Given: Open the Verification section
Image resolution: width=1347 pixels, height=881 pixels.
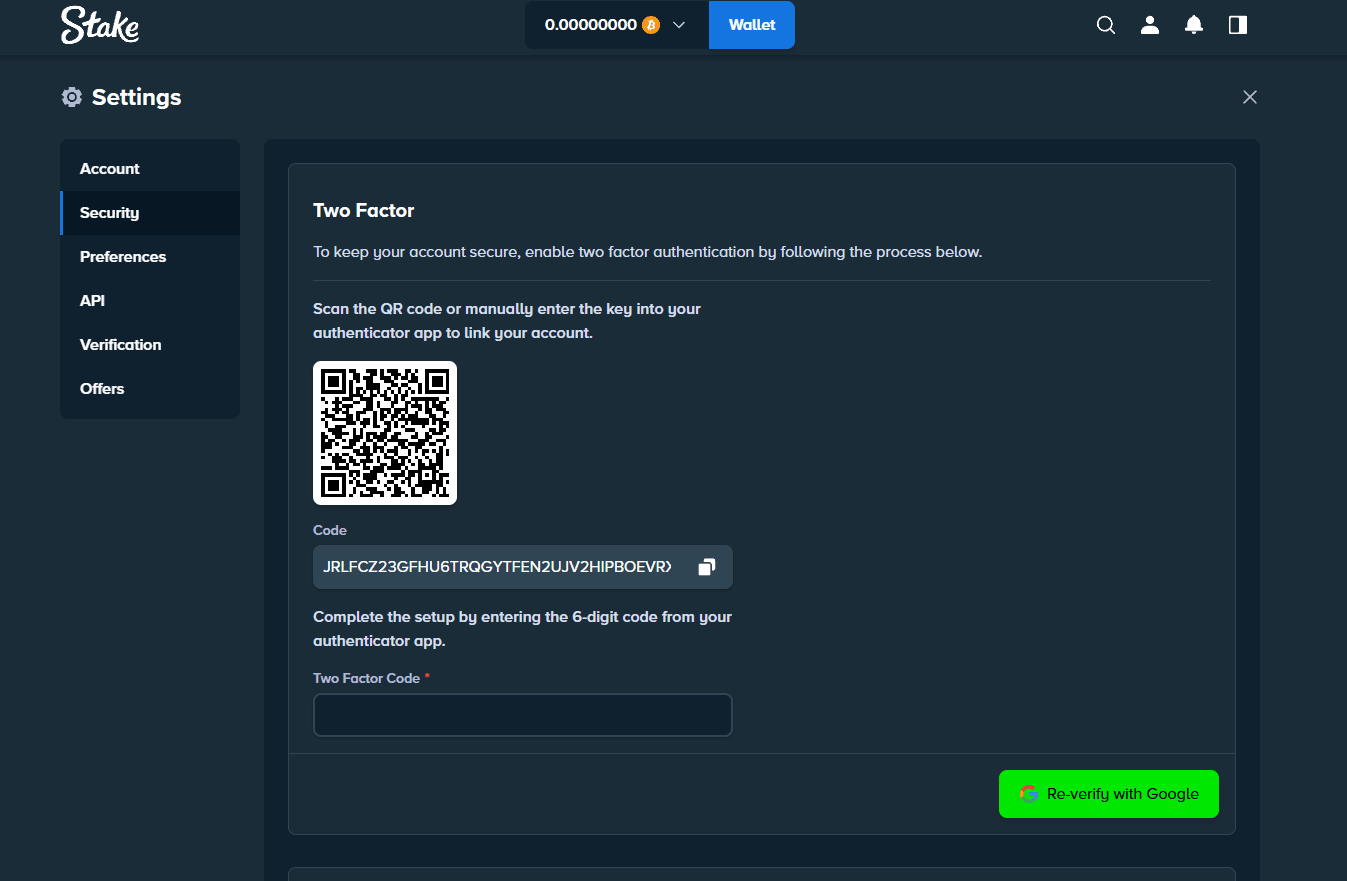Looking at the screenshot, I should tap(120, 344).
